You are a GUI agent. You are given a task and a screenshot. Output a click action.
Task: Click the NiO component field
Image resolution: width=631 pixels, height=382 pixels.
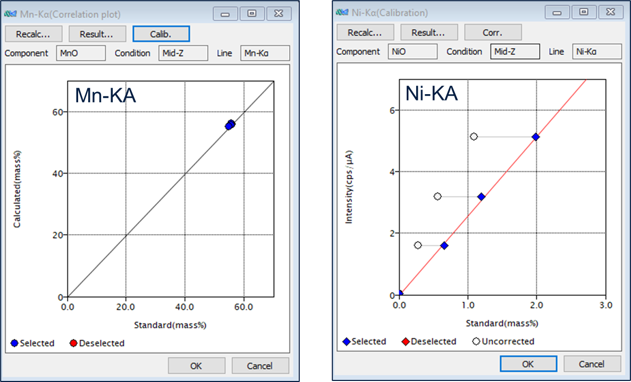point(412,52)
